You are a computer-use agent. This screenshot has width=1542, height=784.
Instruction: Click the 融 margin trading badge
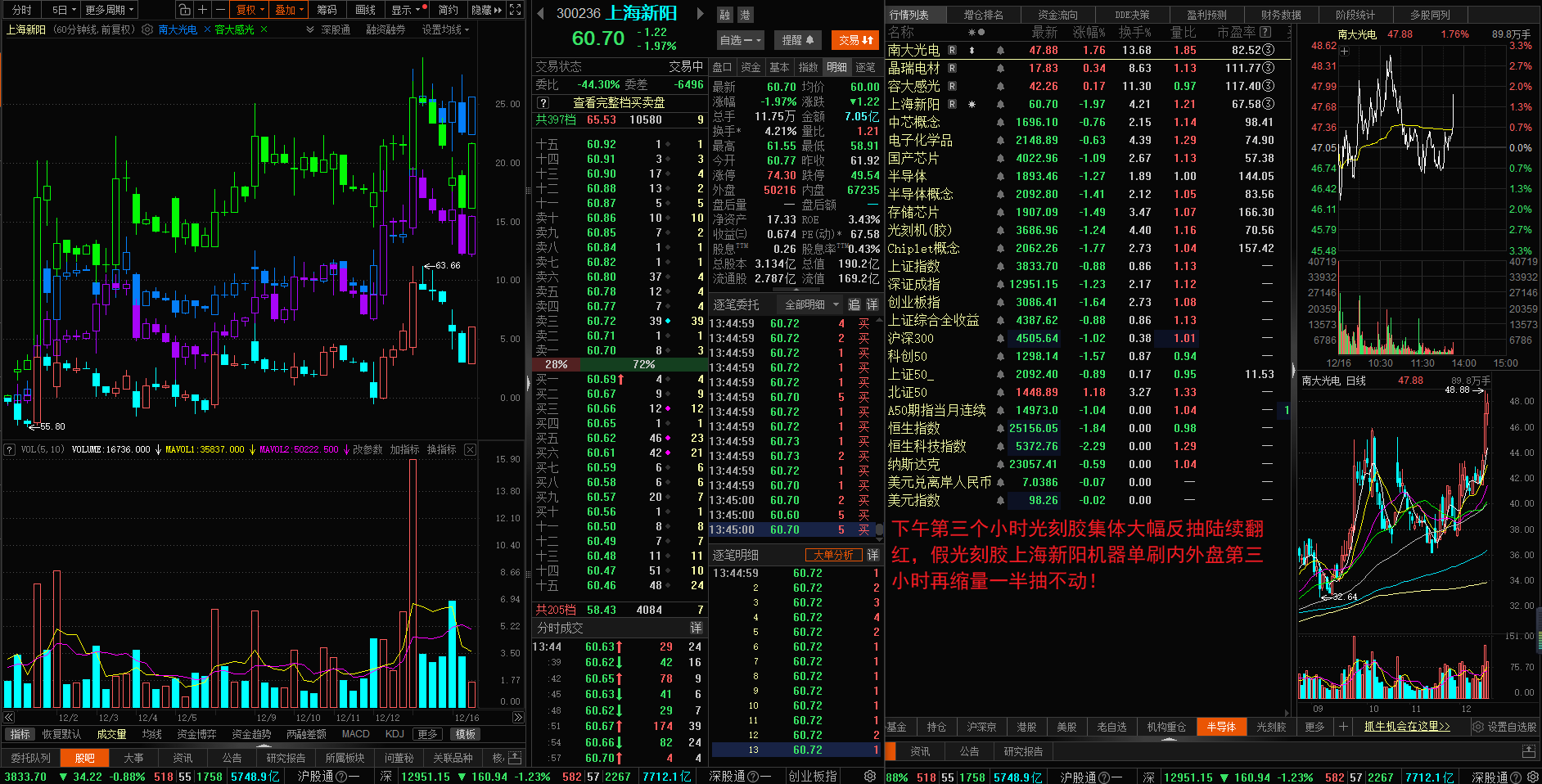tap(725, 15)
